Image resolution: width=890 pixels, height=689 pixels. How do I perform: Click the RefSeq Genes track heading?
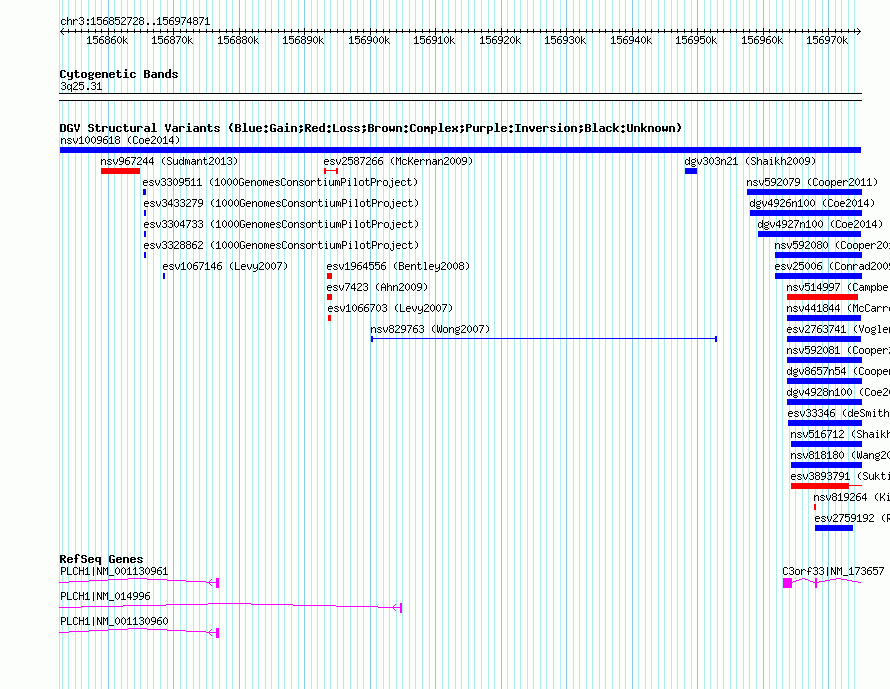pyautogui.click(x=101, y=559)
